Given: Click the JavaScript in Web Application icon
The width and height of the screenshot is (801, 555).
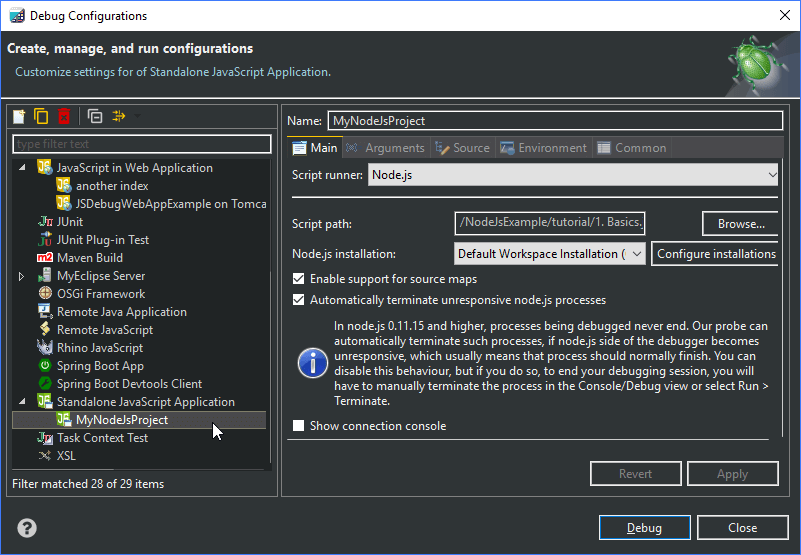Looking at the screenshot, I should point(45,167).
